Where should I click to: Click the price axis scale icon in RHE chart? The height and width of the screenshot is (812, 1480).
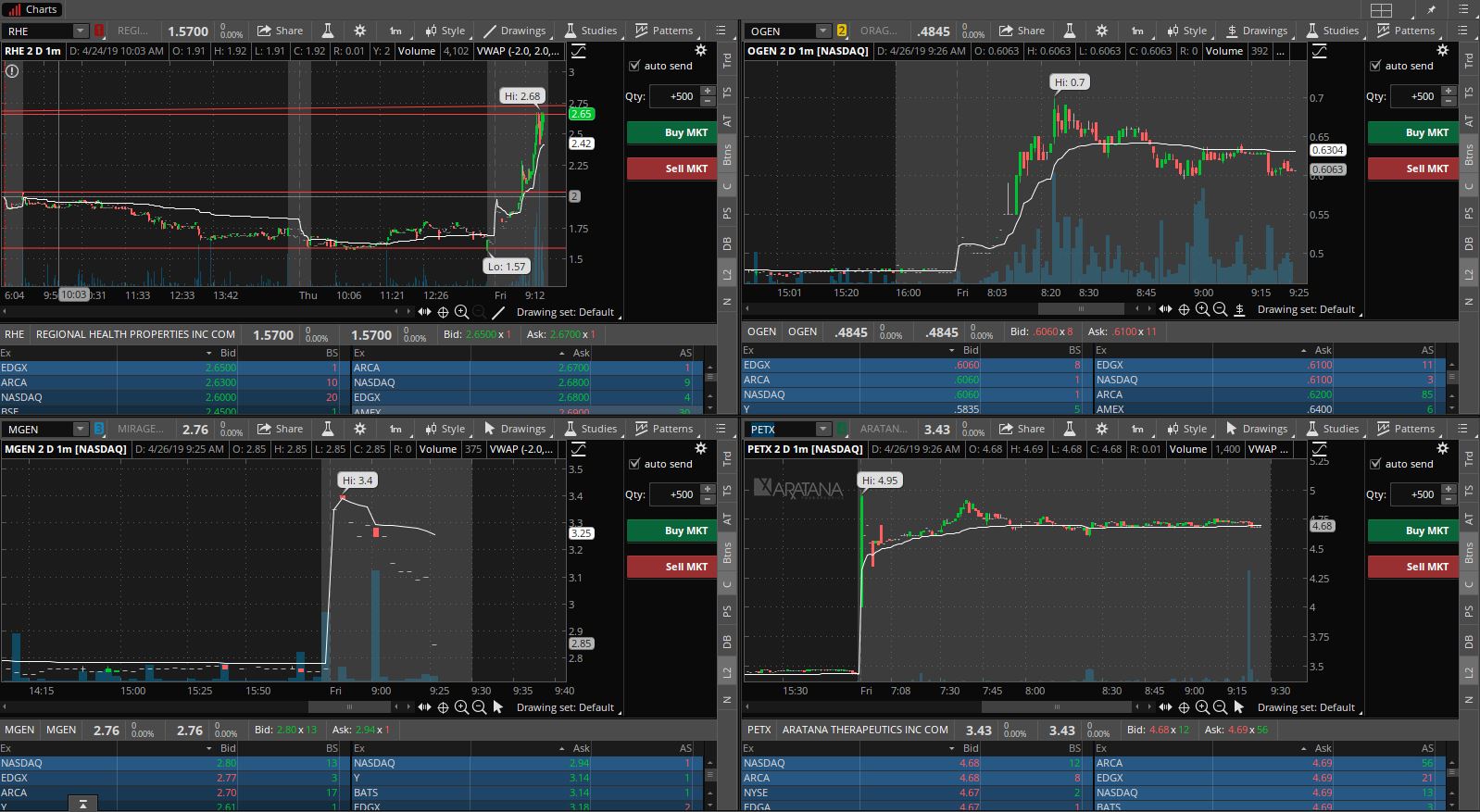pyautogui.click(x=578, y=51)
